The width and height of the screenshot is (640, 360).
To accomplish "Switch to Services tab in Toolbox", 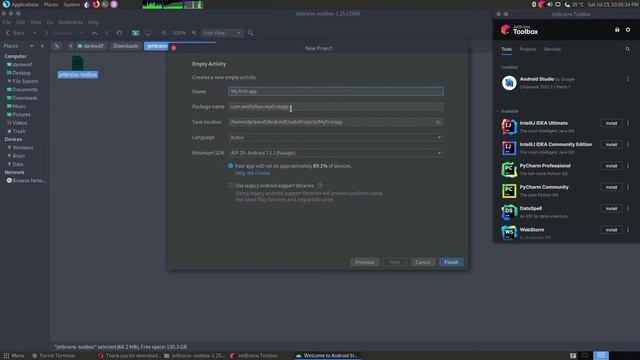I will [x=552, y=49].
